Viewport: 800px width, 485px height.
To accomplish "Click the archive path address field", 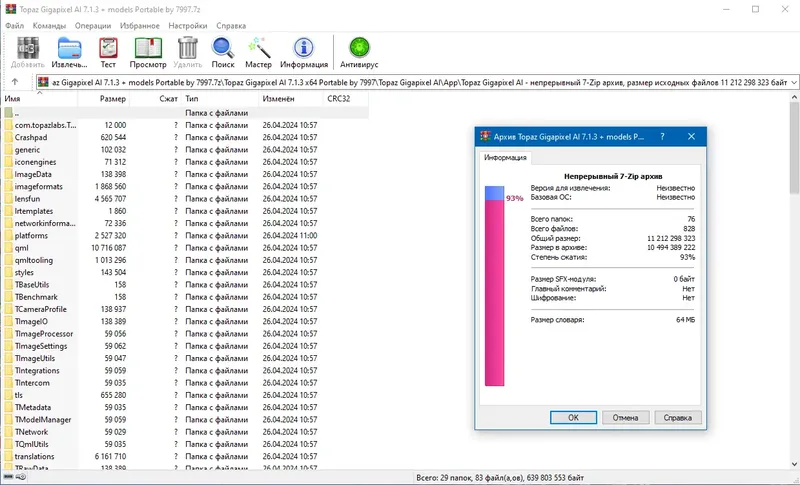I will 417,82.
